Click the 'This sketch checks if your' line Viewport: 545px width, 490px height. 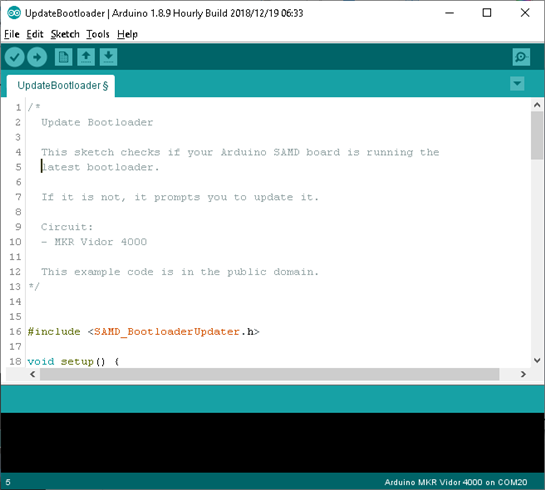(240, 153)
